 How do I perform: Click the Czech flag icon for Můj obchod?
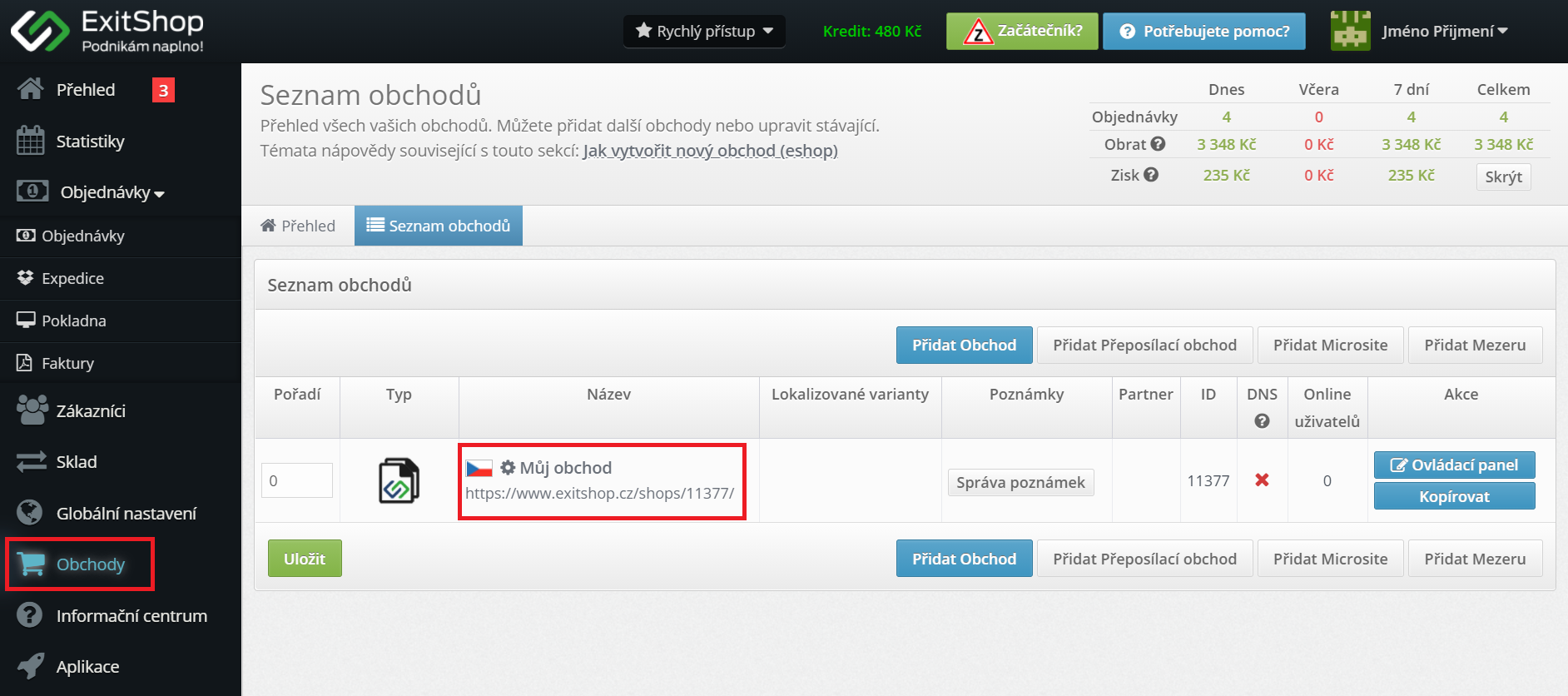click(479, 468)
